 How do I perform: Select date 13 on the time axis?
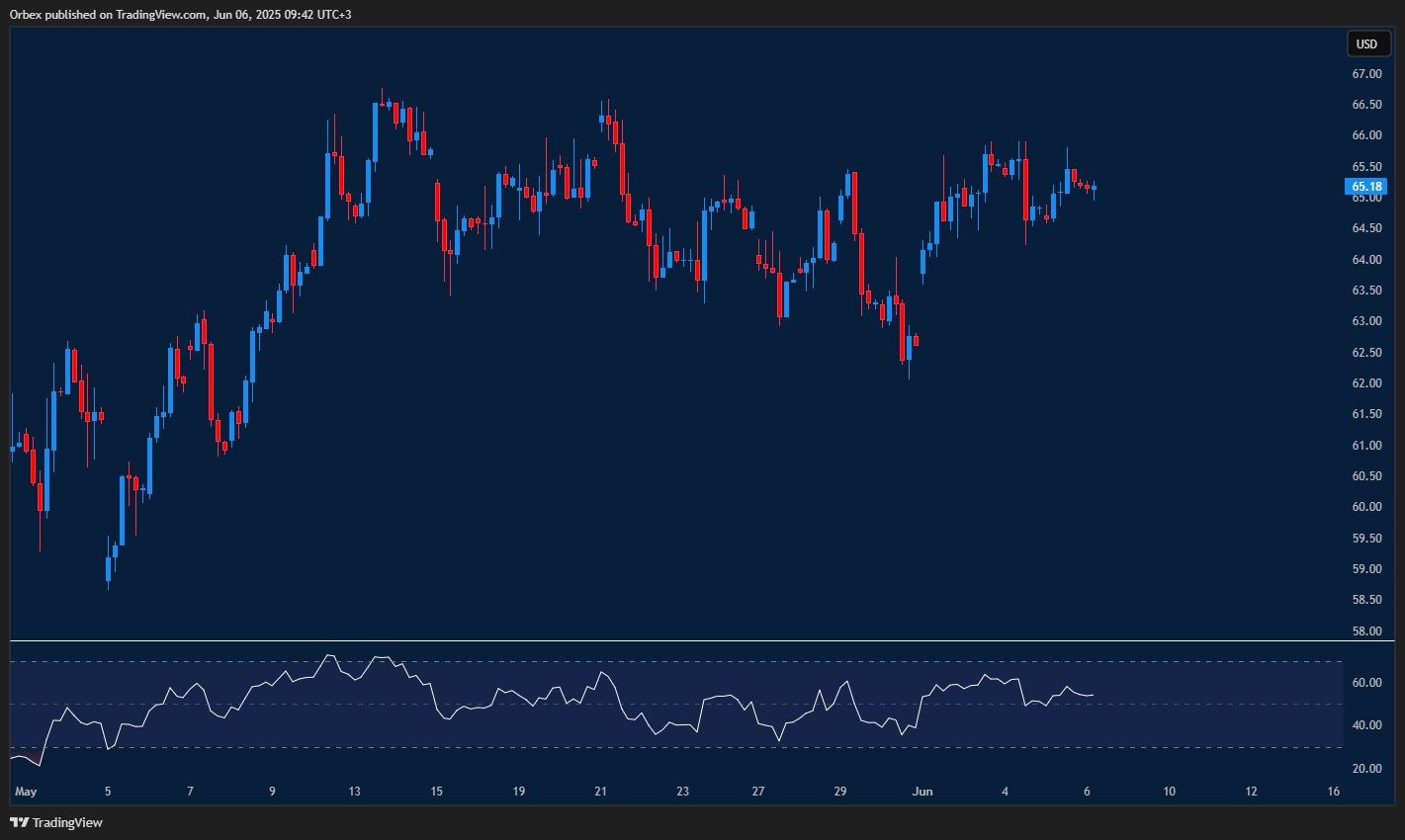(x=354, y=792)
